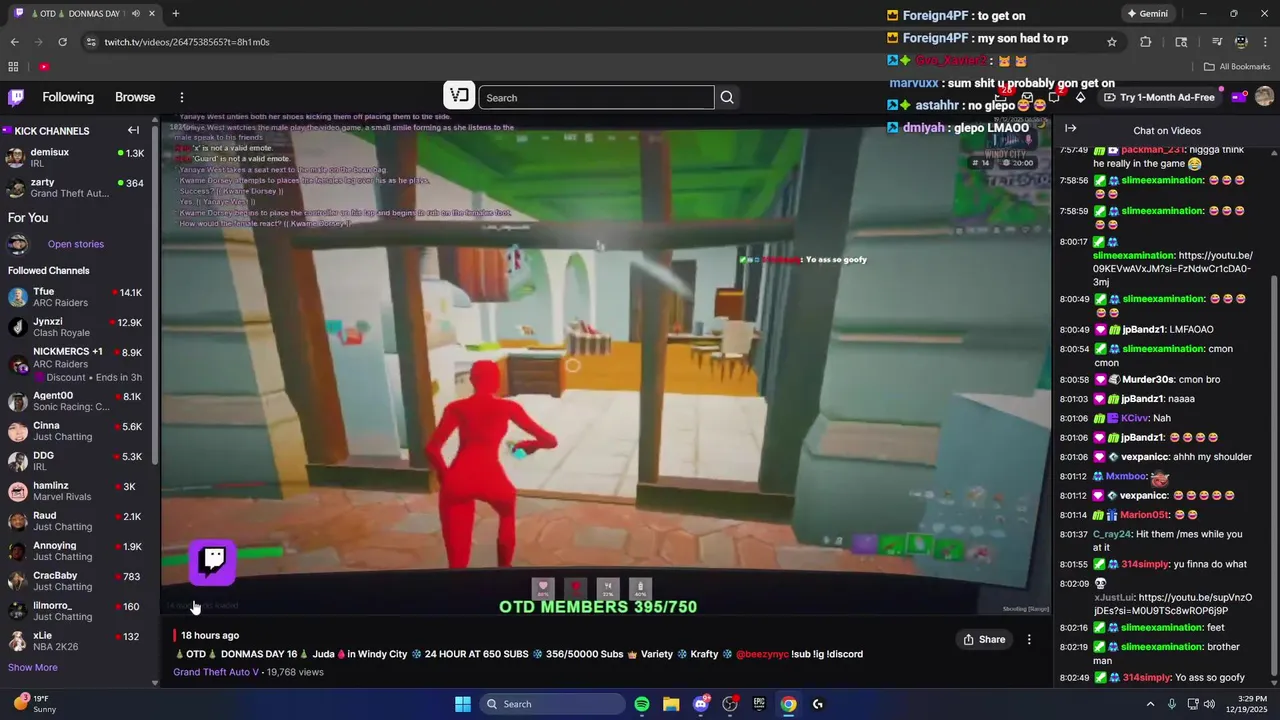Open the three-dot menu beside Browse
The height and width of the screenshot is (720, 1280).
182,97
